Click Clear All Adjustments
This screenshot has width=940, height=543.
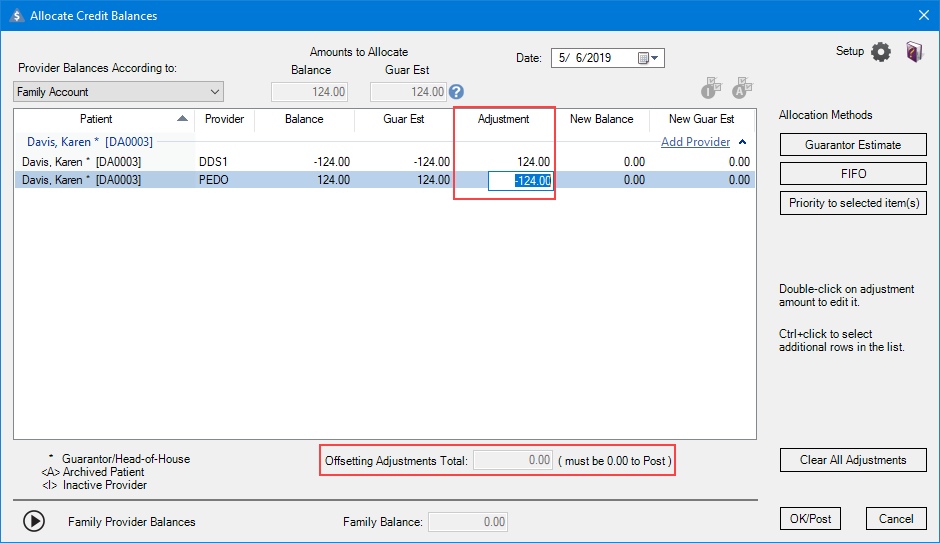click(853, 460)
